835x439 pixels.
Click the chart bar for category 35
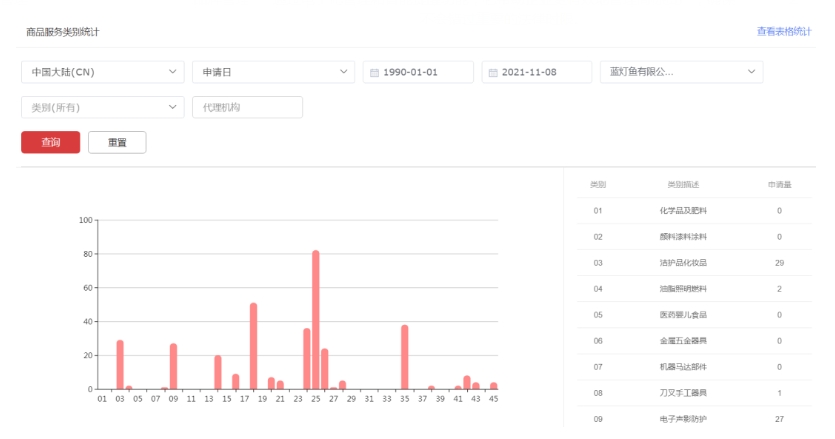click(405, 357)
